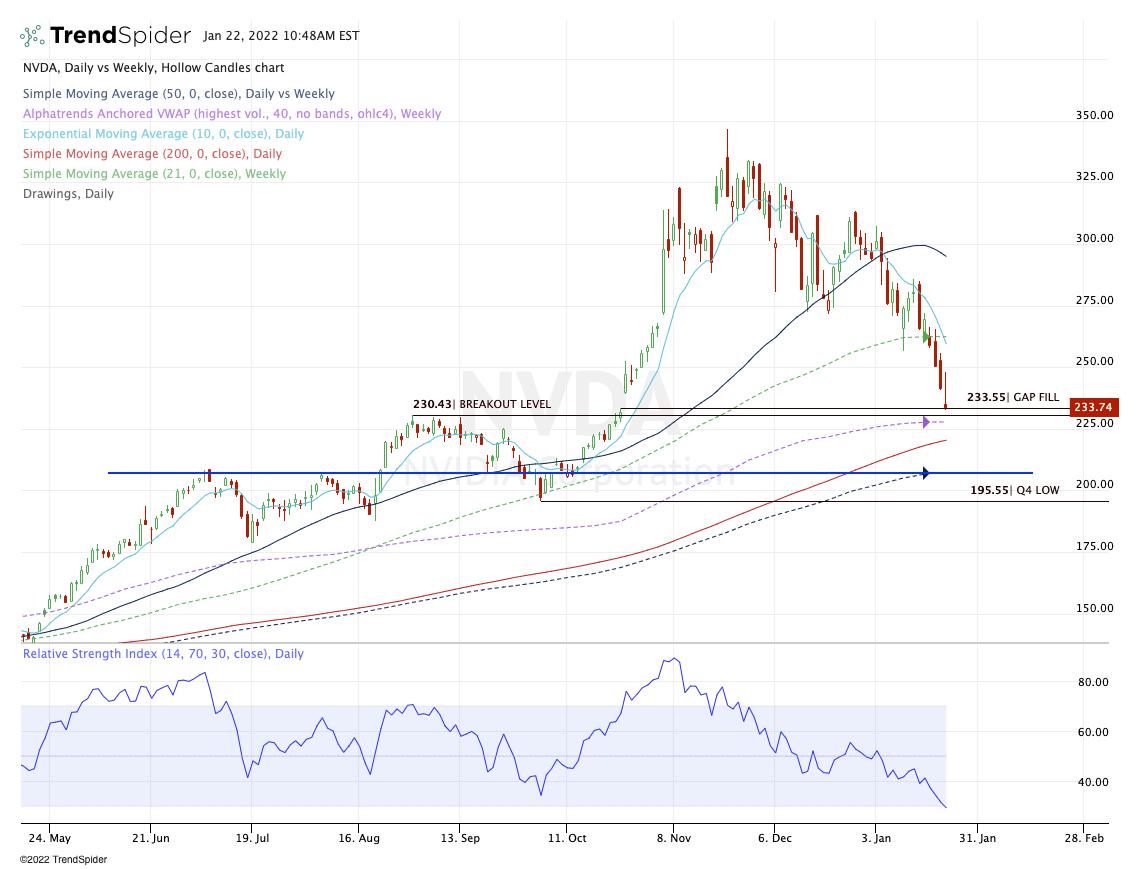Click the green 21-week SMA arrow marker

point(926,337)
